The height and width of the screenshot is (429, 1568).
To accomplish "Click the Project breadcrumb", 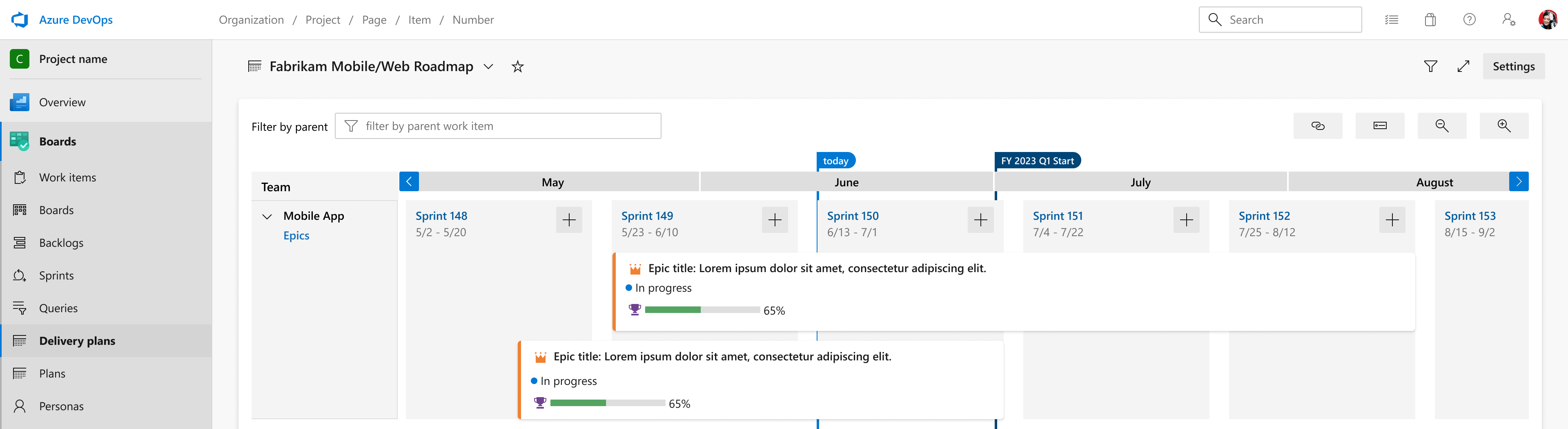I will 323,20.
